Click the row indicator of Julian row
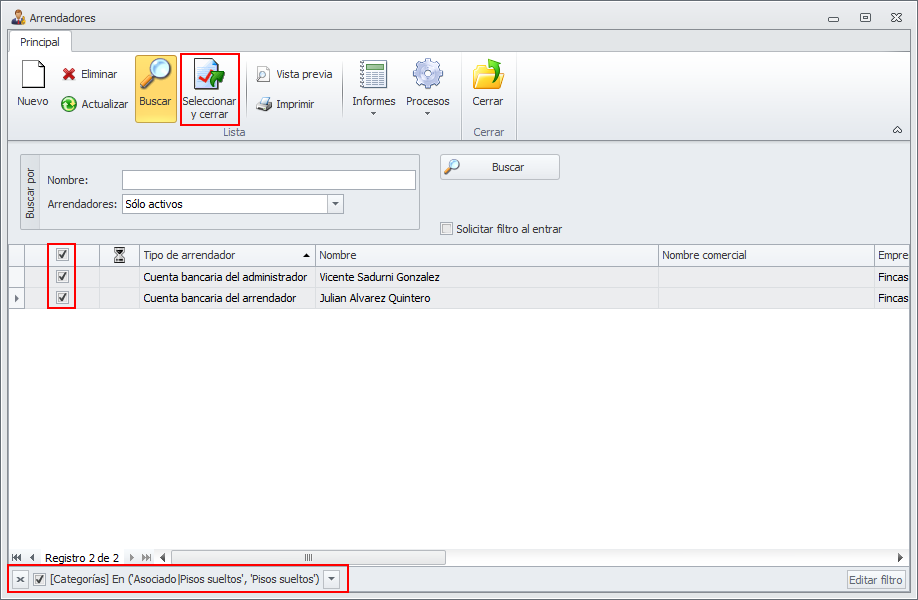 tap(16, 298)
